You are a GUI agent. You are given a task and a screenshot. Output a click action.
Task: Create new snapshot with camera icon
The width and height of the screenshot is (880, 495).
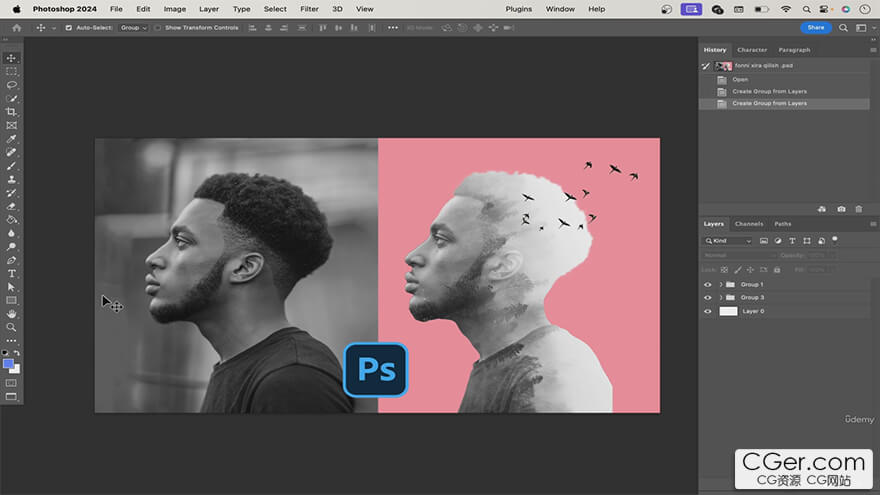841,209
